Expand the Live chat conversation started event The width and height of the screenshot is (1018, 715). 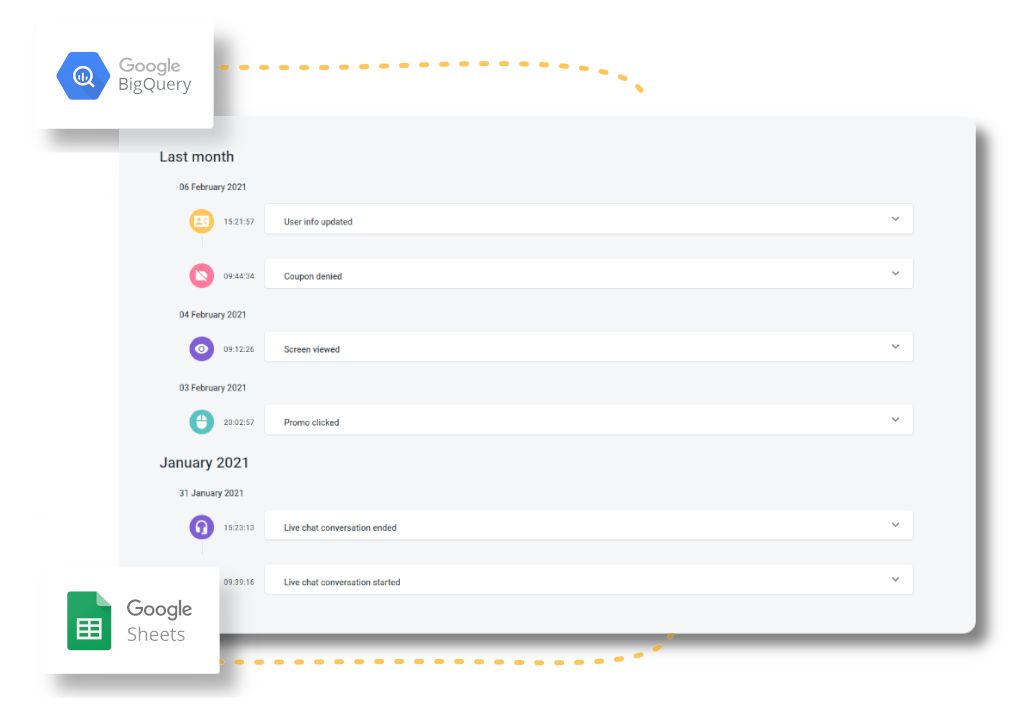click(897, 578)
